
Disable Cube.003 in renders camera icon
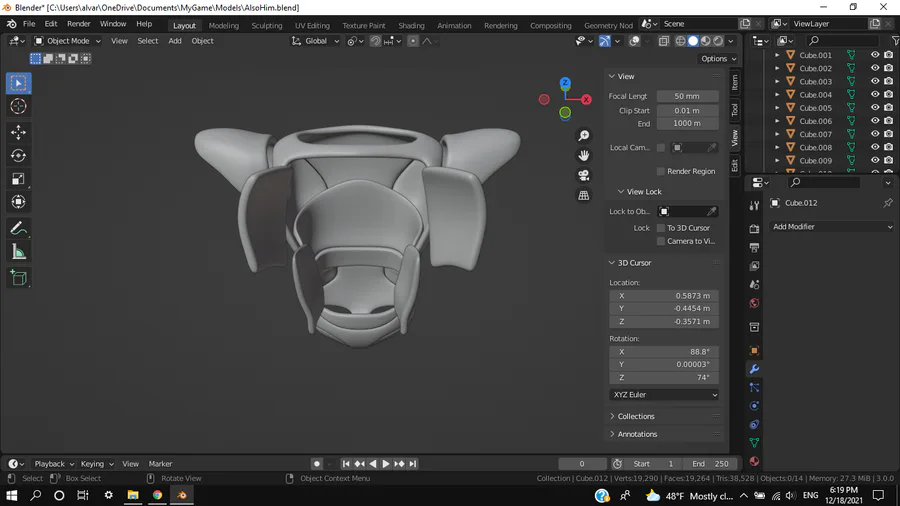click(889, 81)
